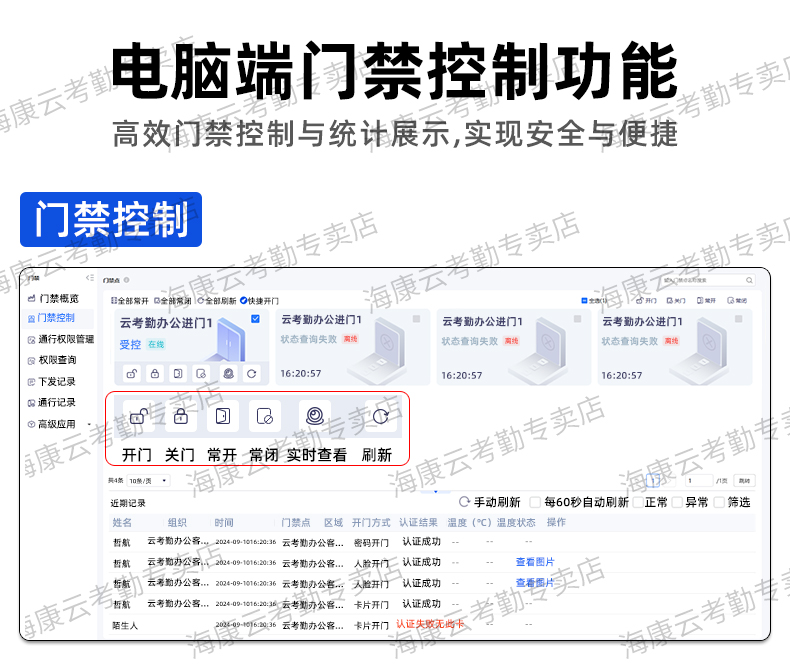
Task: Expand the 高级应用 submenu arrow
Action: click(89, 424)
